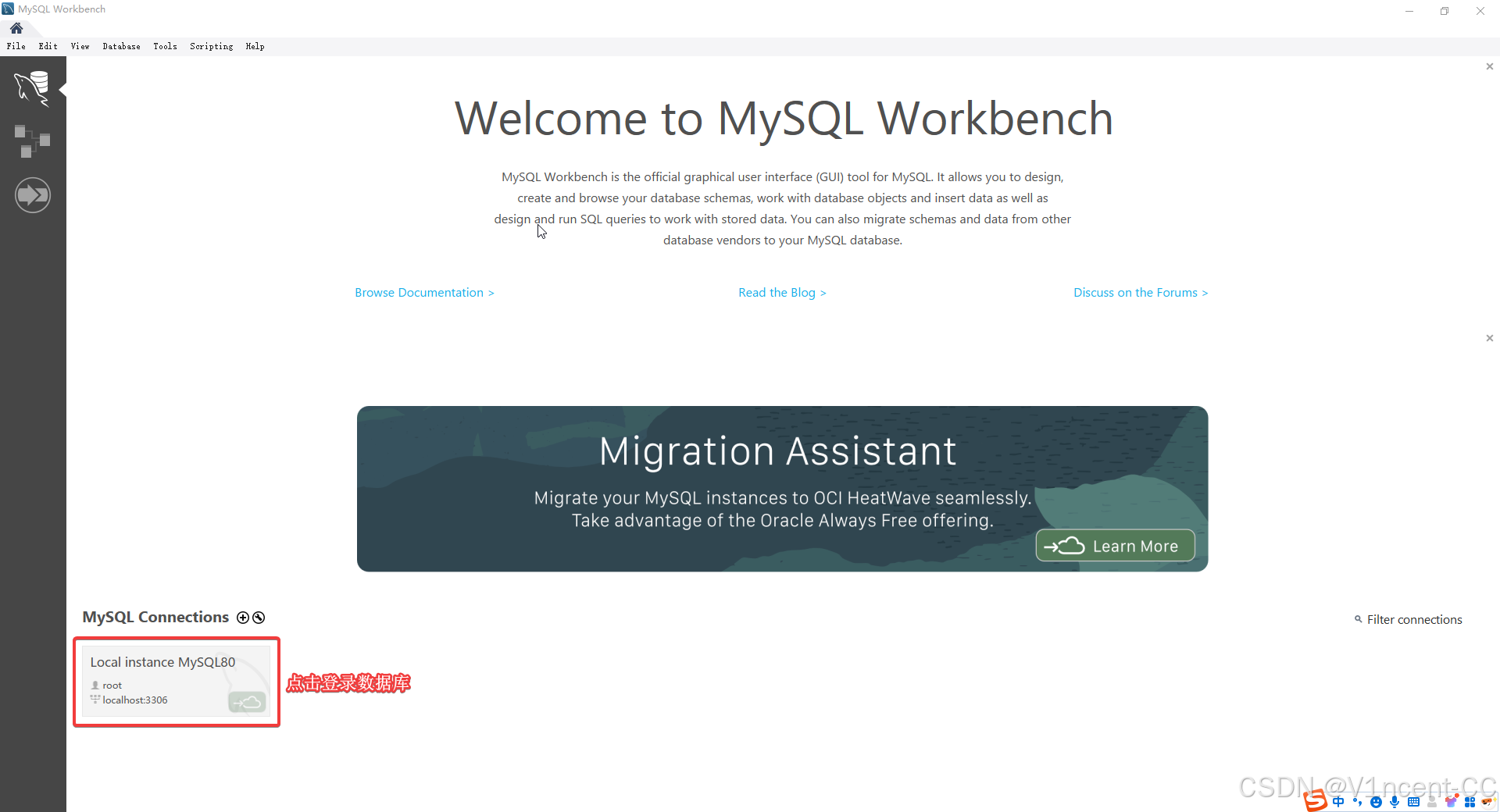Click the Learn More button
This screenshot has height=812, width=1500.
(x=1115, y=546)
